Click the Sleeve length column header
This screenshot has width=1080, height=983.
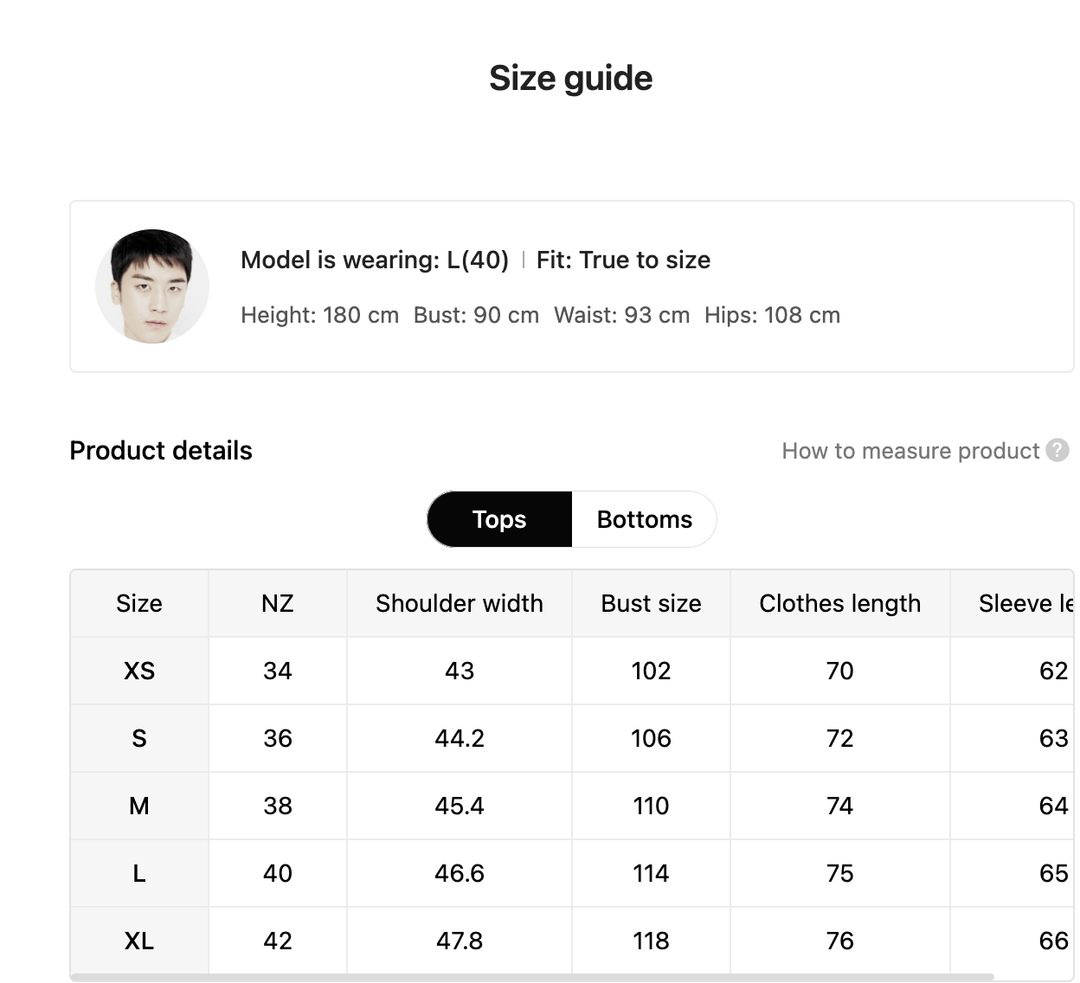pos(1025,603)
